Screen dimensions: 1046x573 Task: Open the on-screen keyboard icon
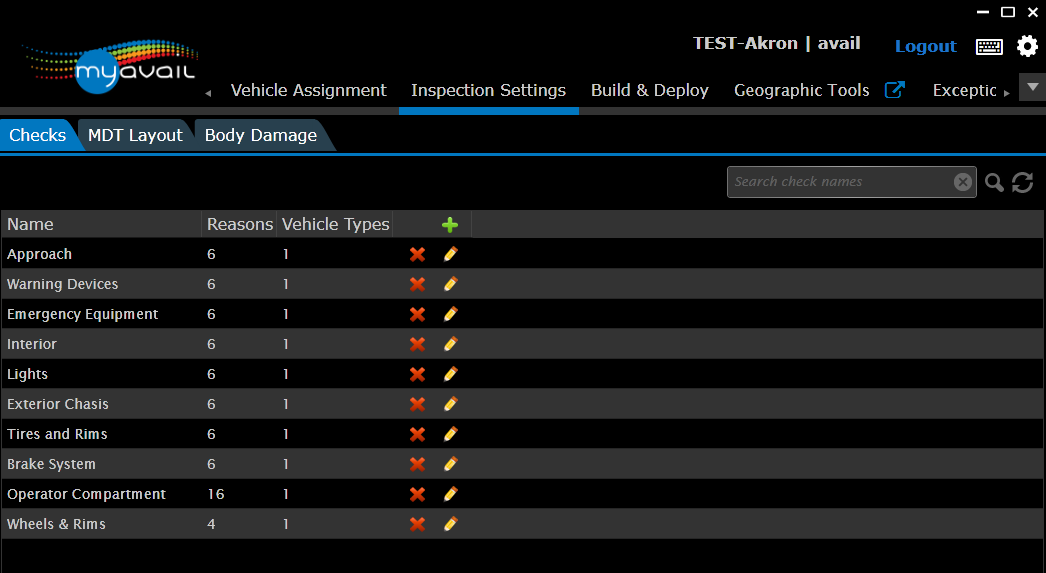[989, 46]
